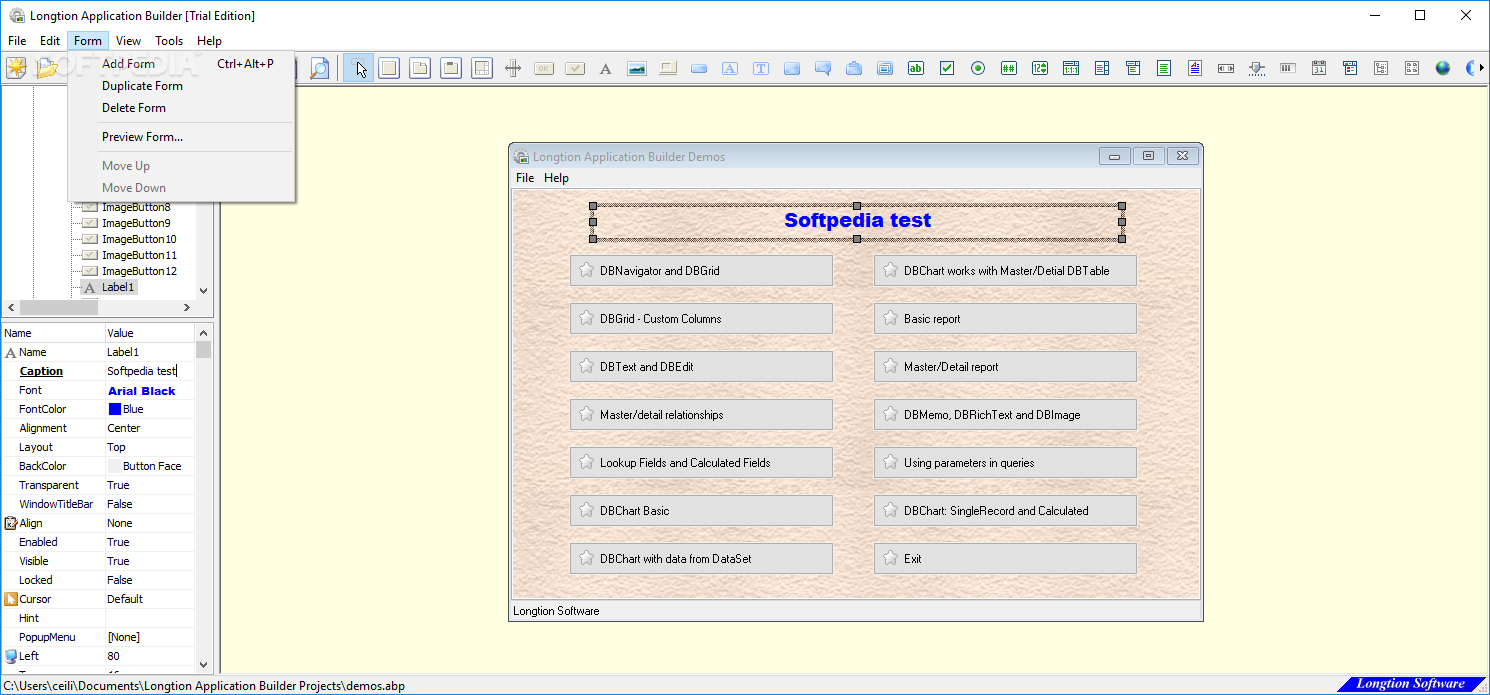
Task: Open the View menu
Action: (x=128, y=41)
